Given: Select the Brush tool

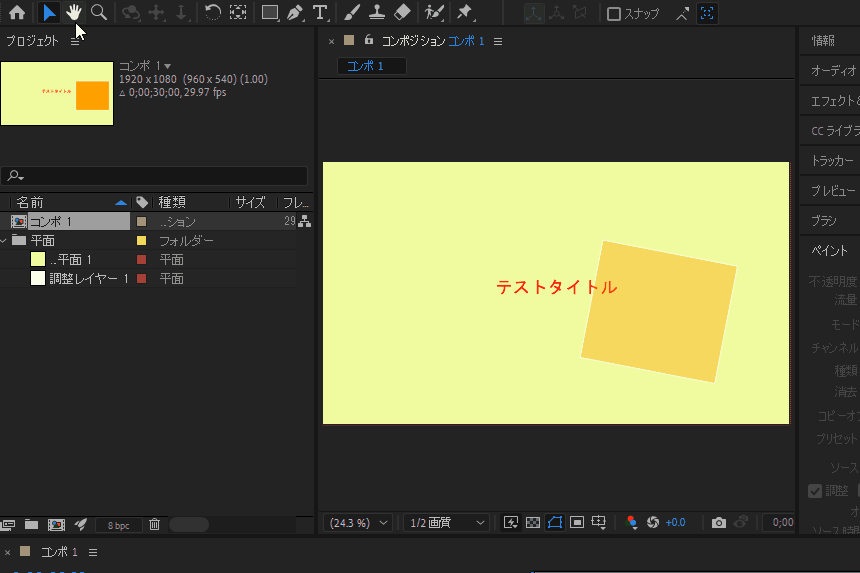Looking at the screenshot, I should click(352, 13).
